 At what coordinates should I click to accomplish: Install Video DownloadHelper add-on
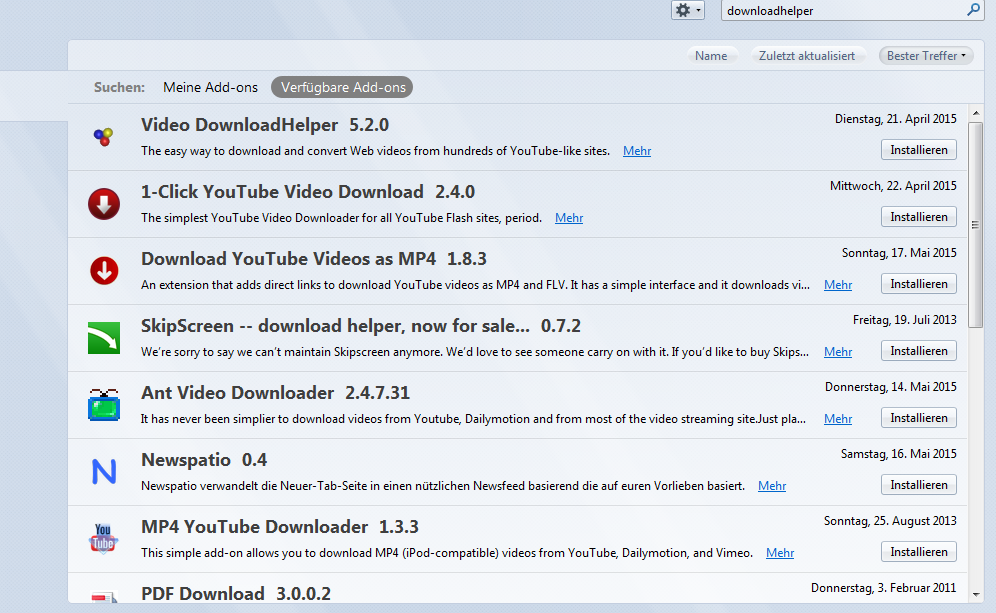[x=918, y=150]
